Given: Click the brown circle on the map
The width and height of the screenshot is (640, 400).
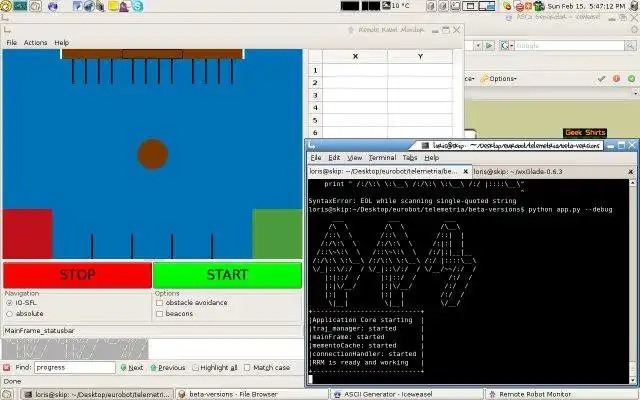Looking at the screenshot, I should (x=153, y=154).
